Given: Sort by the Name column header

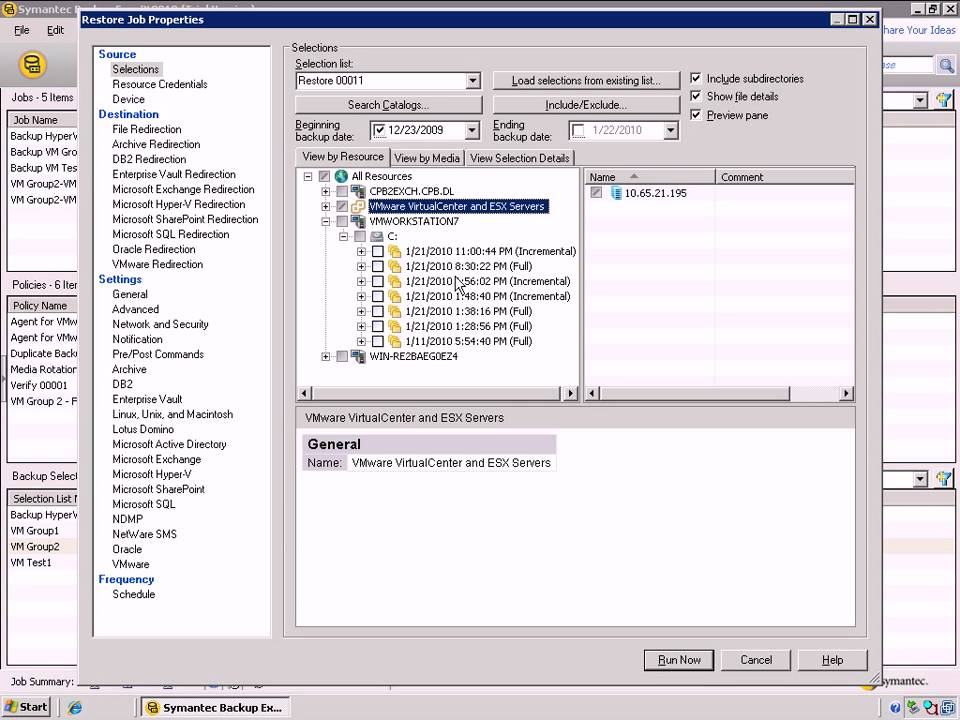Looking at the screenshot, I should pyautogui.click(x=650, y=177).
